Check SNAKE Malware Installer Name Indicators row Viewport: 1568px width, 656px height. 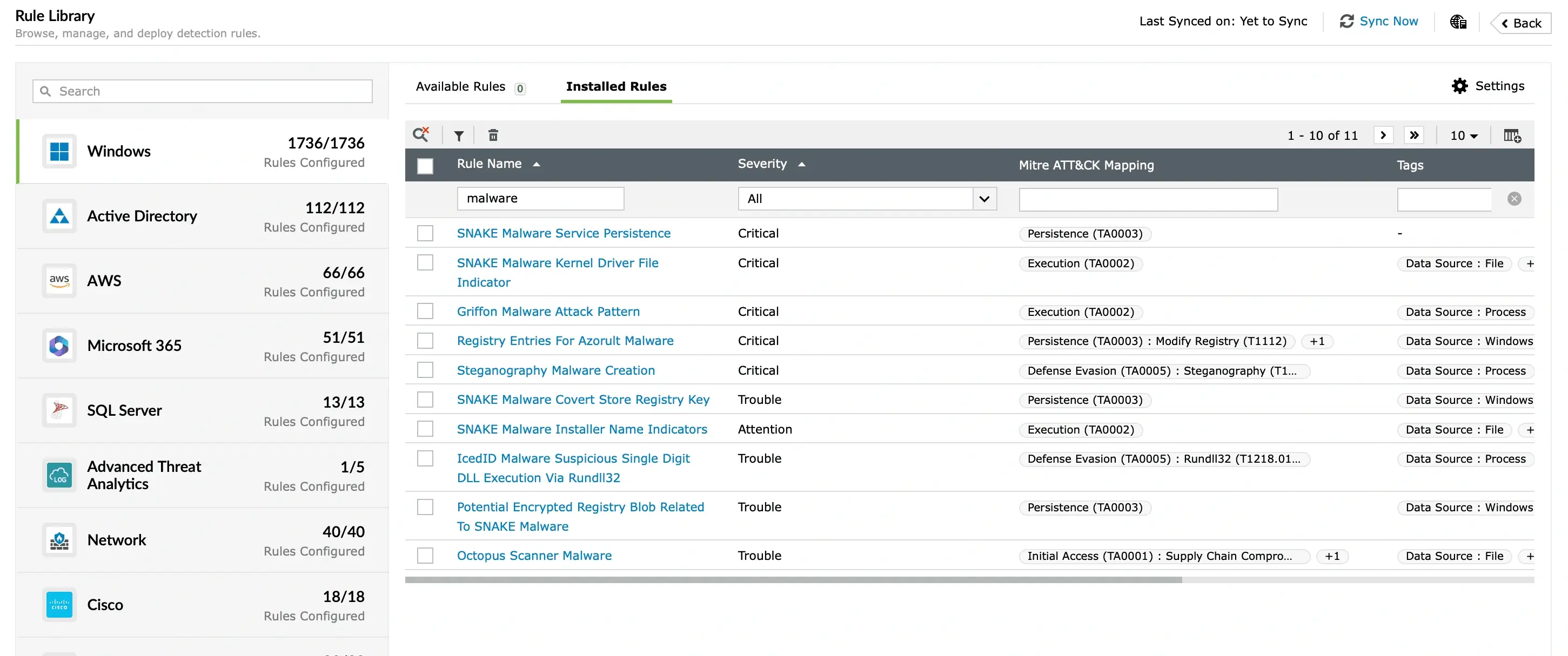[x=425, y=429]
